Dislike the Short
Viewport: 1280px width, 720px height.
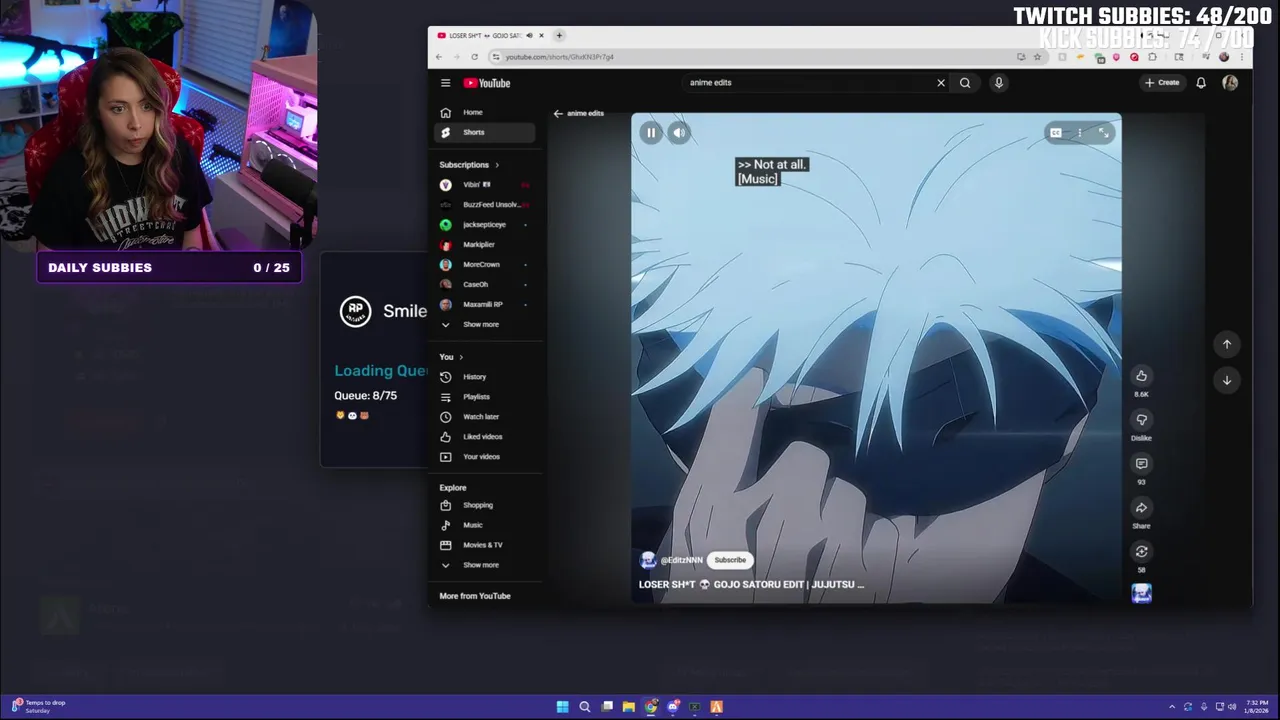click(1141, 420)
